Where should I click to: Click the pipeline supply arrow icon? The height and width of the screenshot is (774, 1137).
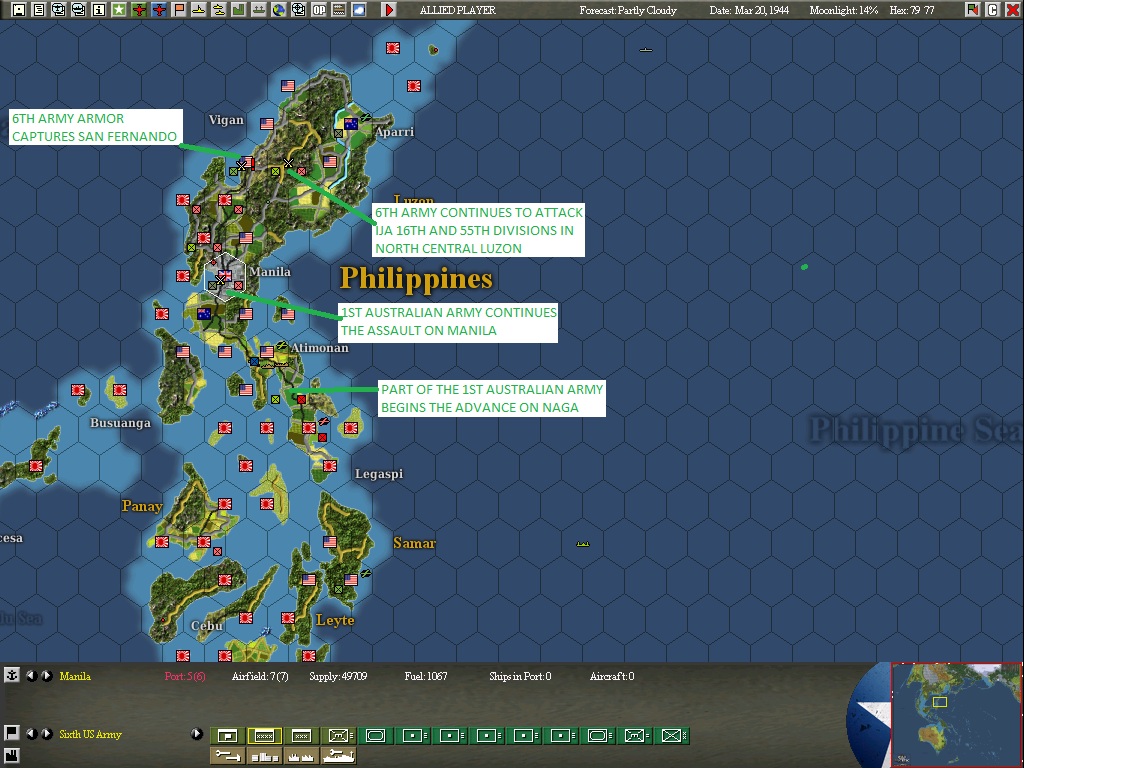click(x=228, y=756)
